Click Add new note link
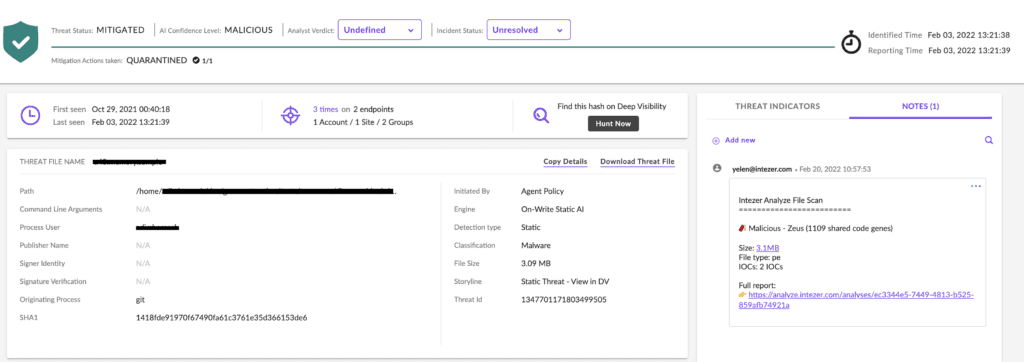This screenshot has width=1024, height=362. (740, 140)
